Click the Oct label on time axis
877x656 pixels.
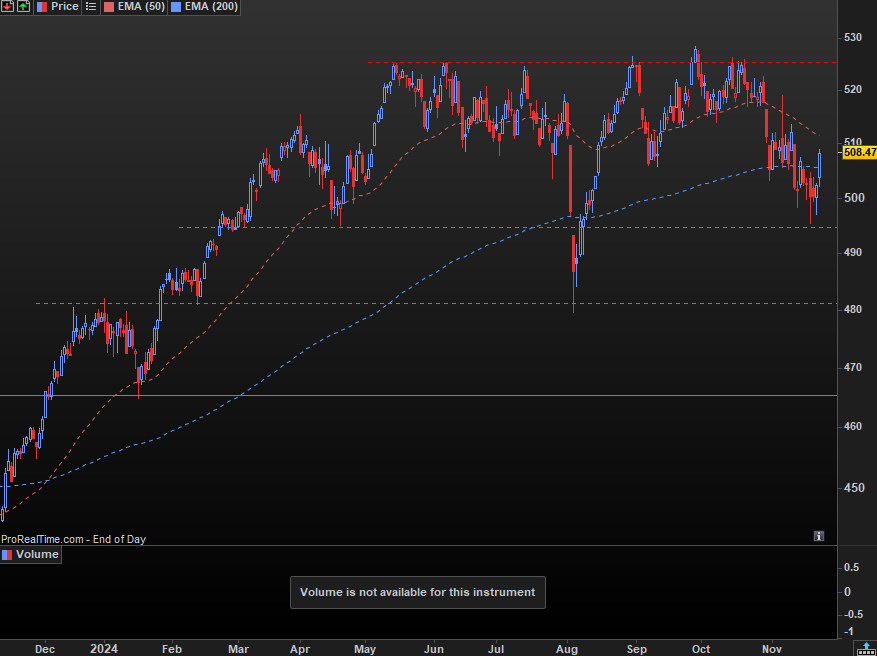click(701, 649)
